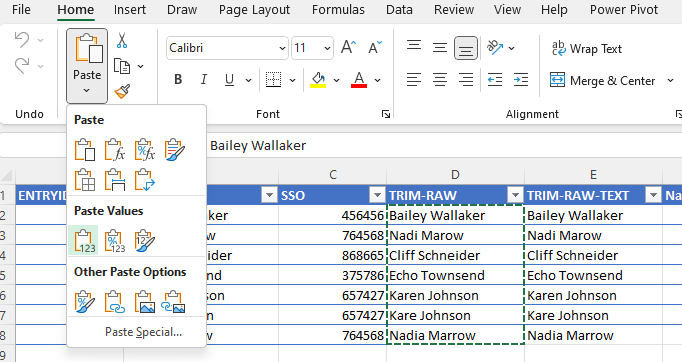This screenshot has height=362, width=682.
Task: Switch to the Draw tab
Action: [182, 10]
